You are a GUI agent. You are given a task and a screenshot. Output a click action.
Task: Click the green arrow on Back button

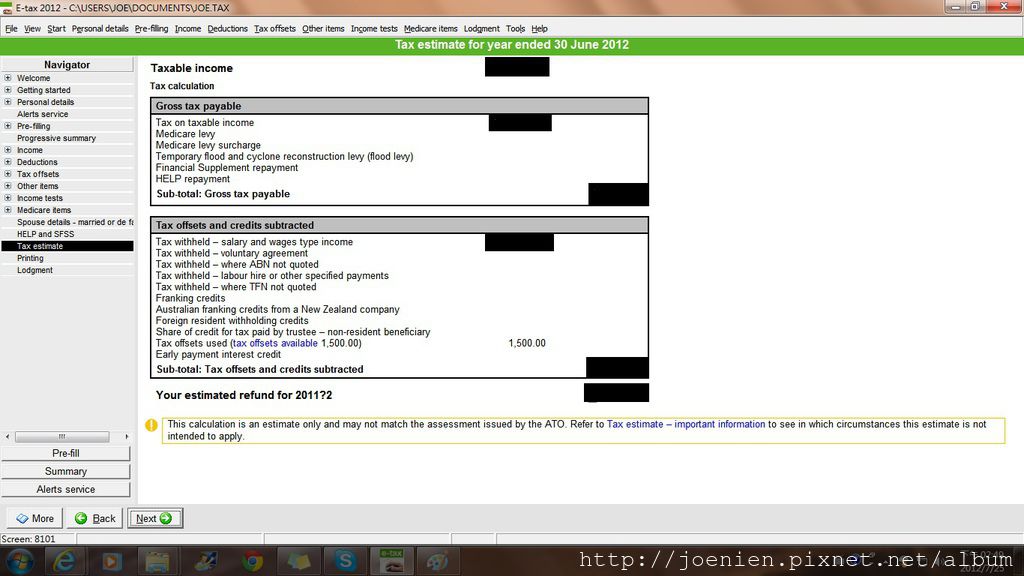coord(81,518)
